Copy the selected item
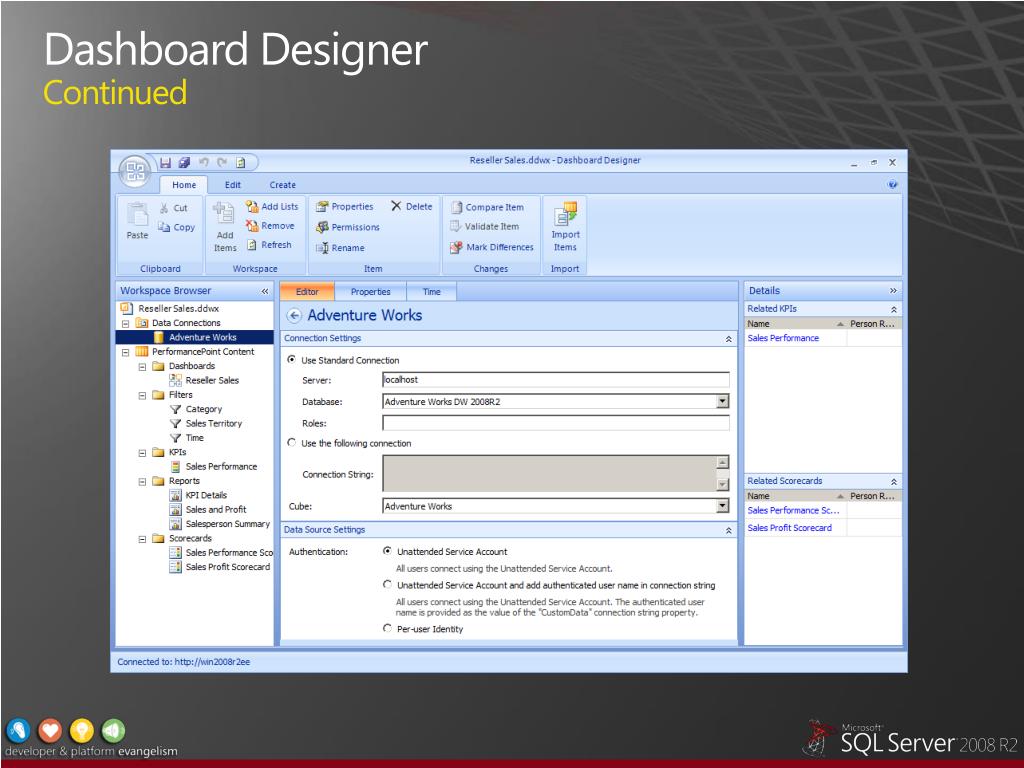The height and width of the screenshot is (768, 1024). [x=176, y=227]
